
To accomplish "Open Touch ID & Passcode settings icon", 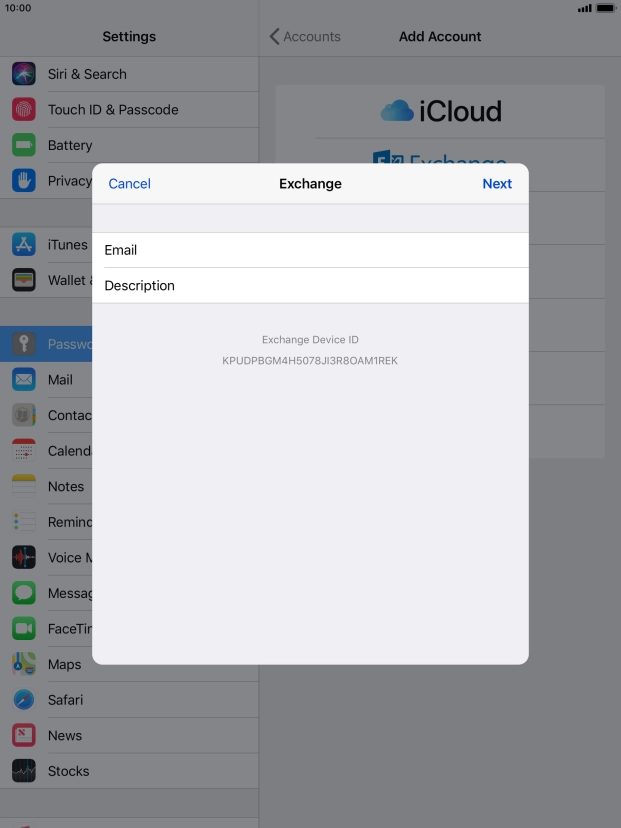I will coord(24,110).
